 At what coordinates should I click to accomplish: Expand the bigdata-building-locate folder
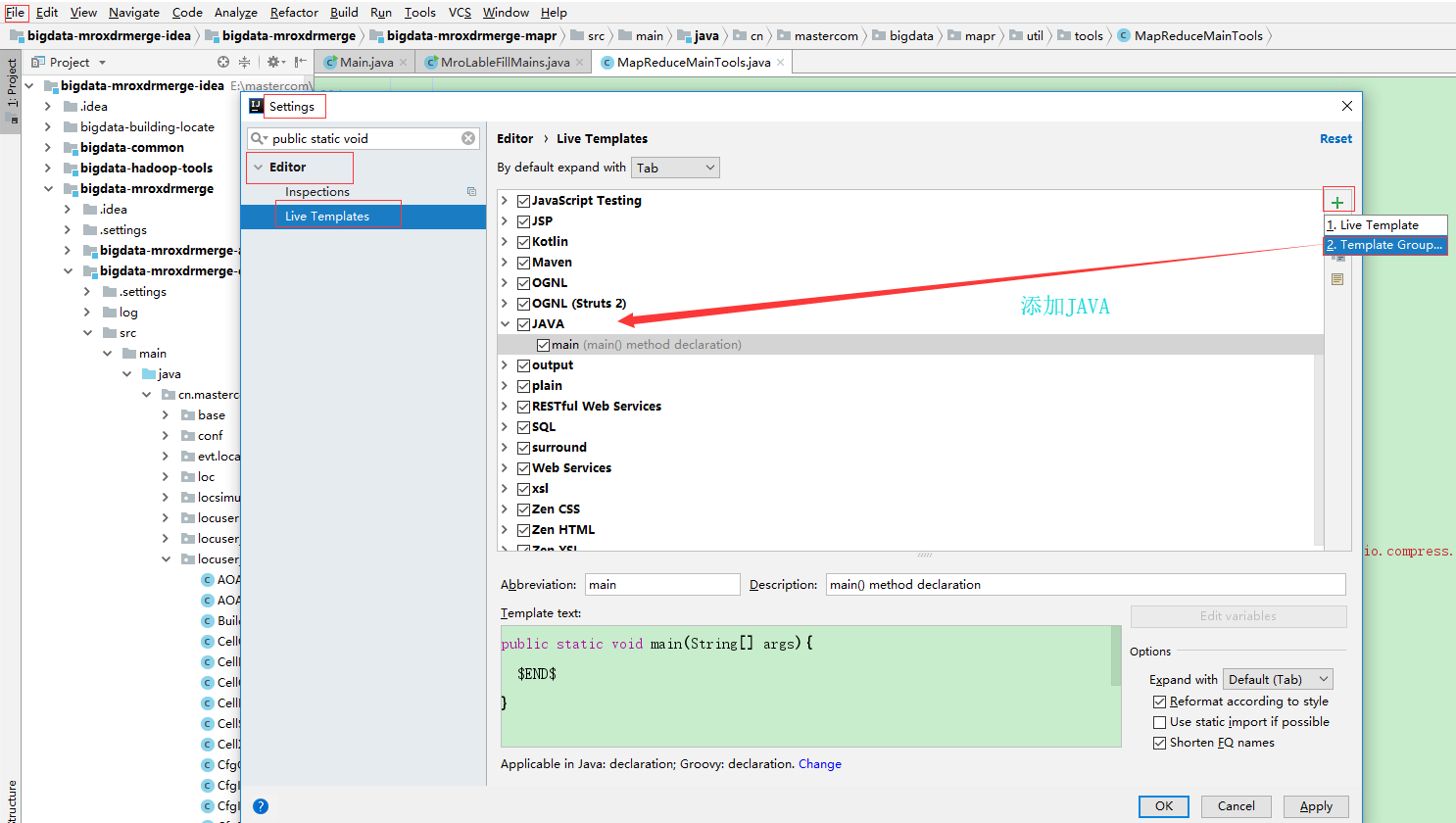[x=47, y=127]
